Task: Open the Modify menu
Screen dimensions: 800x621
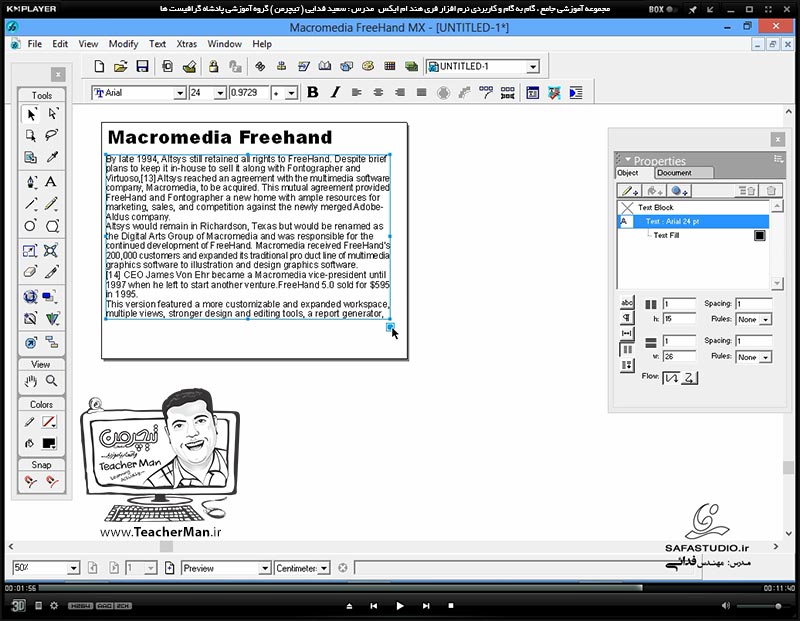Action: coord(123,44)
